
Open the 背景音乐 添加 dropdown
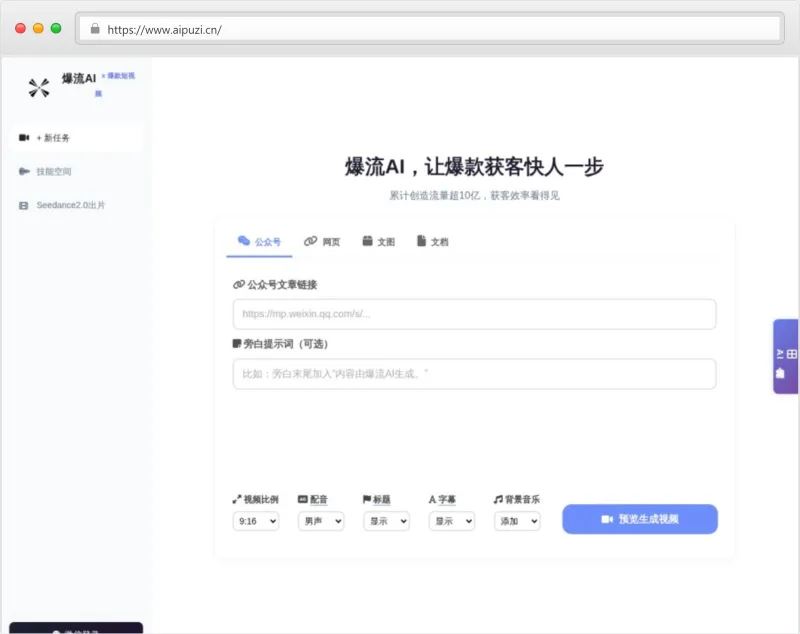point(517,521)
